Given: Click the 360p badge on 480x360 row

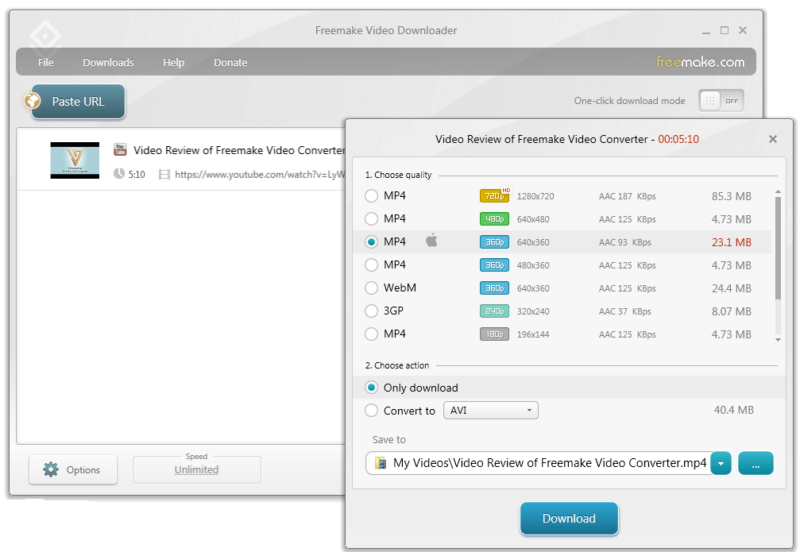Looking at the screenshot, I should [494, 265].
